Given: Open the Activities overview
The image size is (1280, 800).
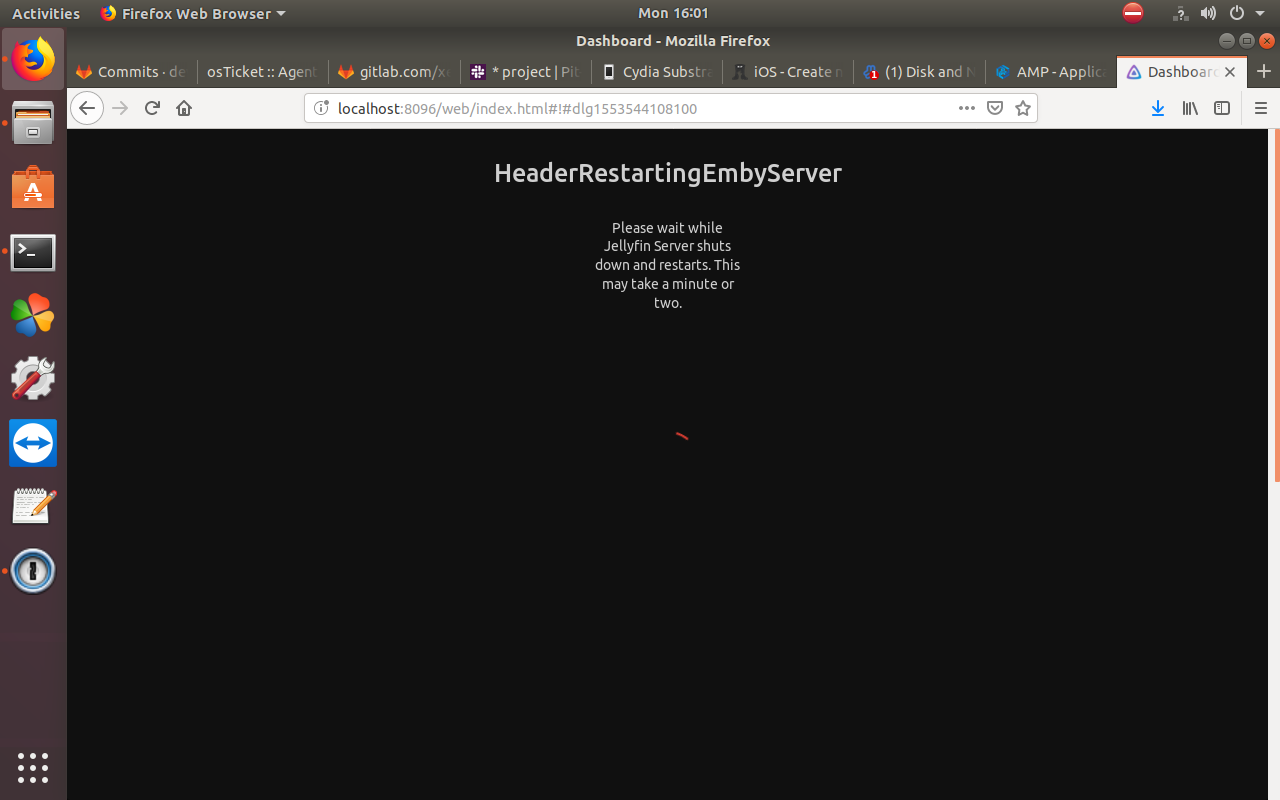Looking at the screenshot, I should click(46, 13).
